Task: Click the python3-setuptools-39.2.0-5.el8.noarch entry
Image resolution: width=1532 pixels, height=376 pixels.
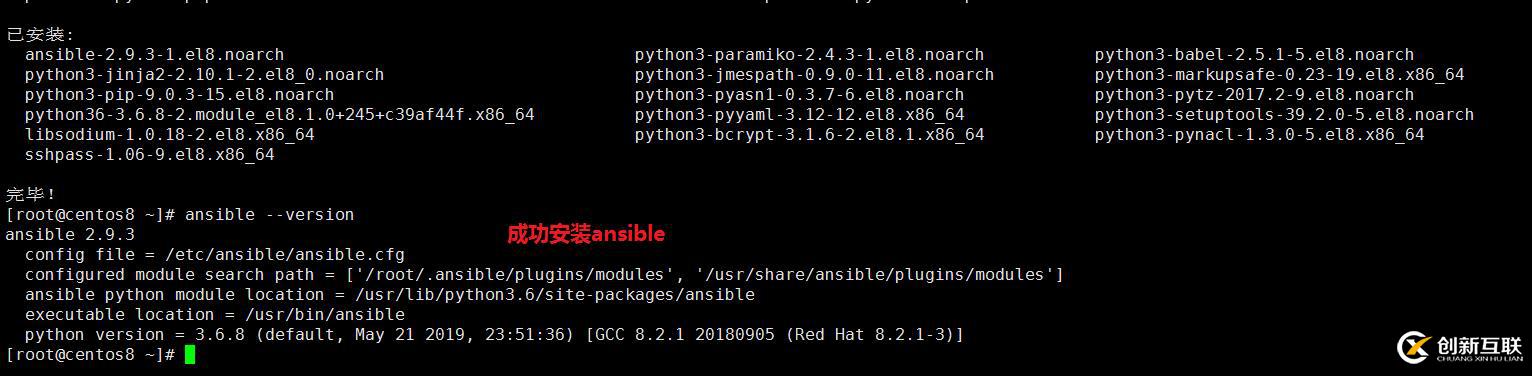Action: [1284, 115]
